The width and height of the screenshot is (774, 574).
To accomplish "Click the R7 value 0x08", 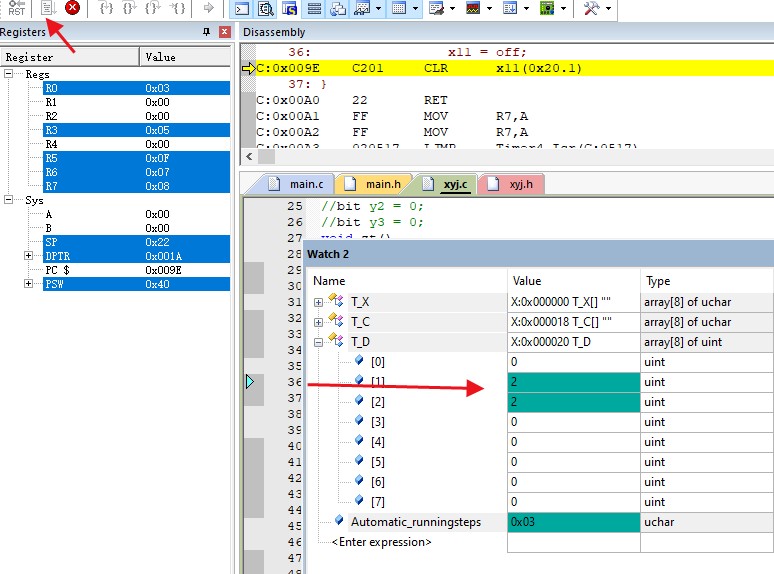I will pyautogui.click(x=157, y=186).
